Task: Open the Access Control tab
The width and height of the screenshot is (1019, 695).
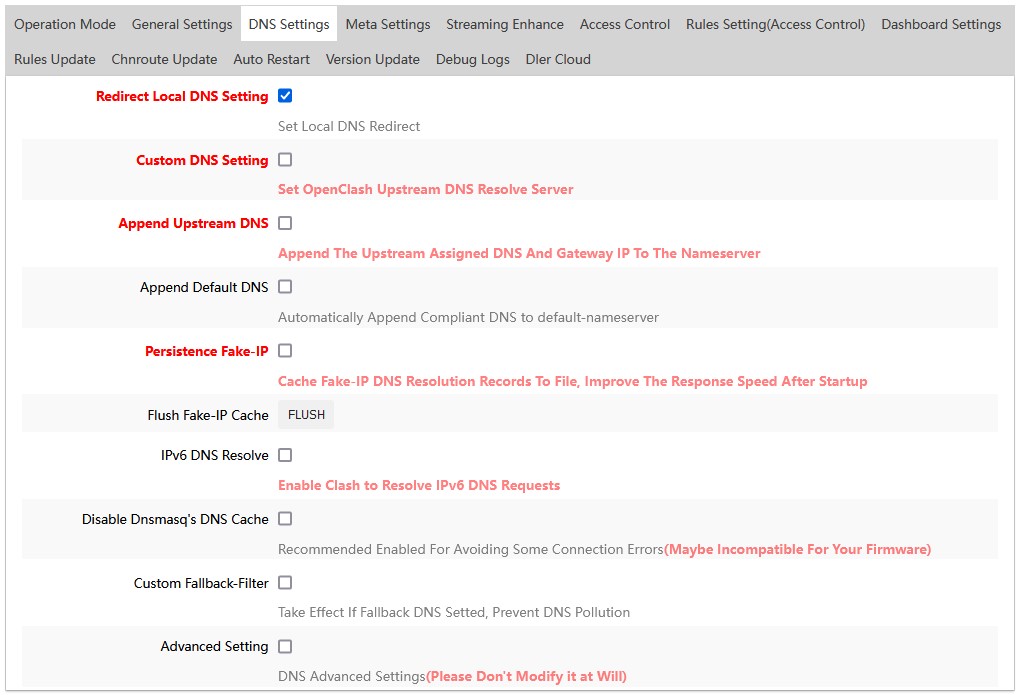Action: 625,24
